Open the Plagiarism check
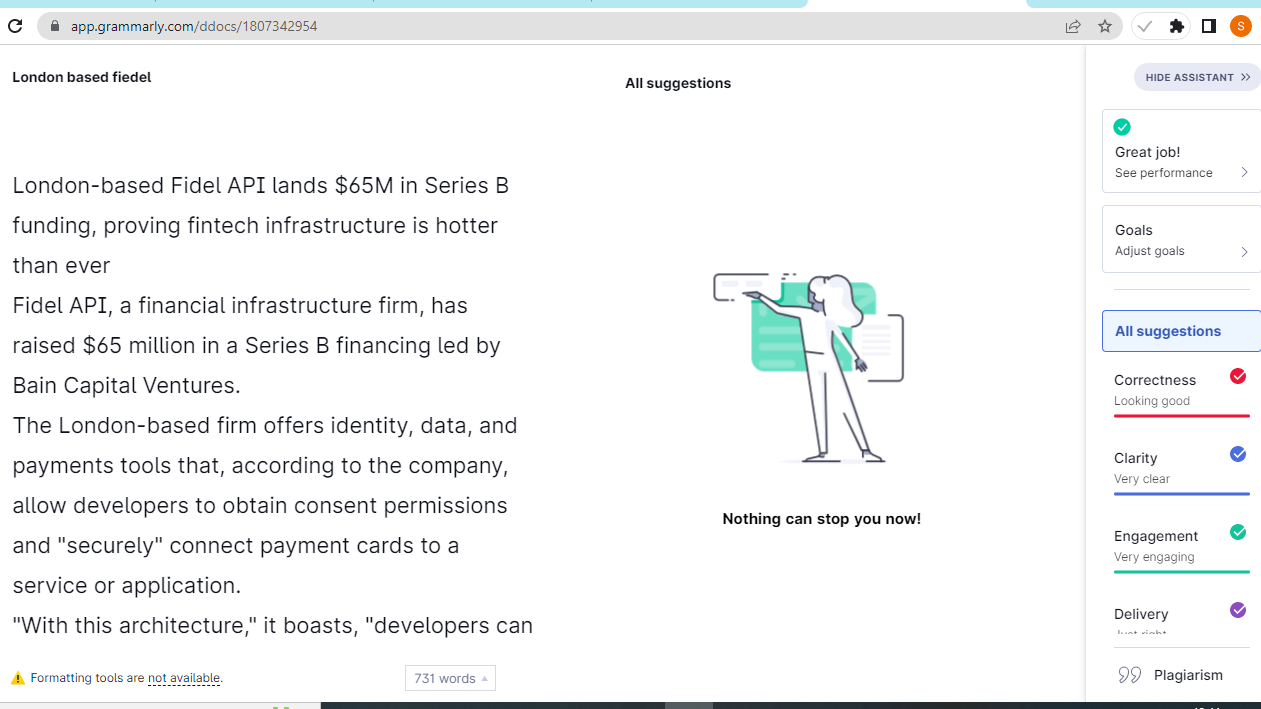1261x709 pixels. (1181, 675)
